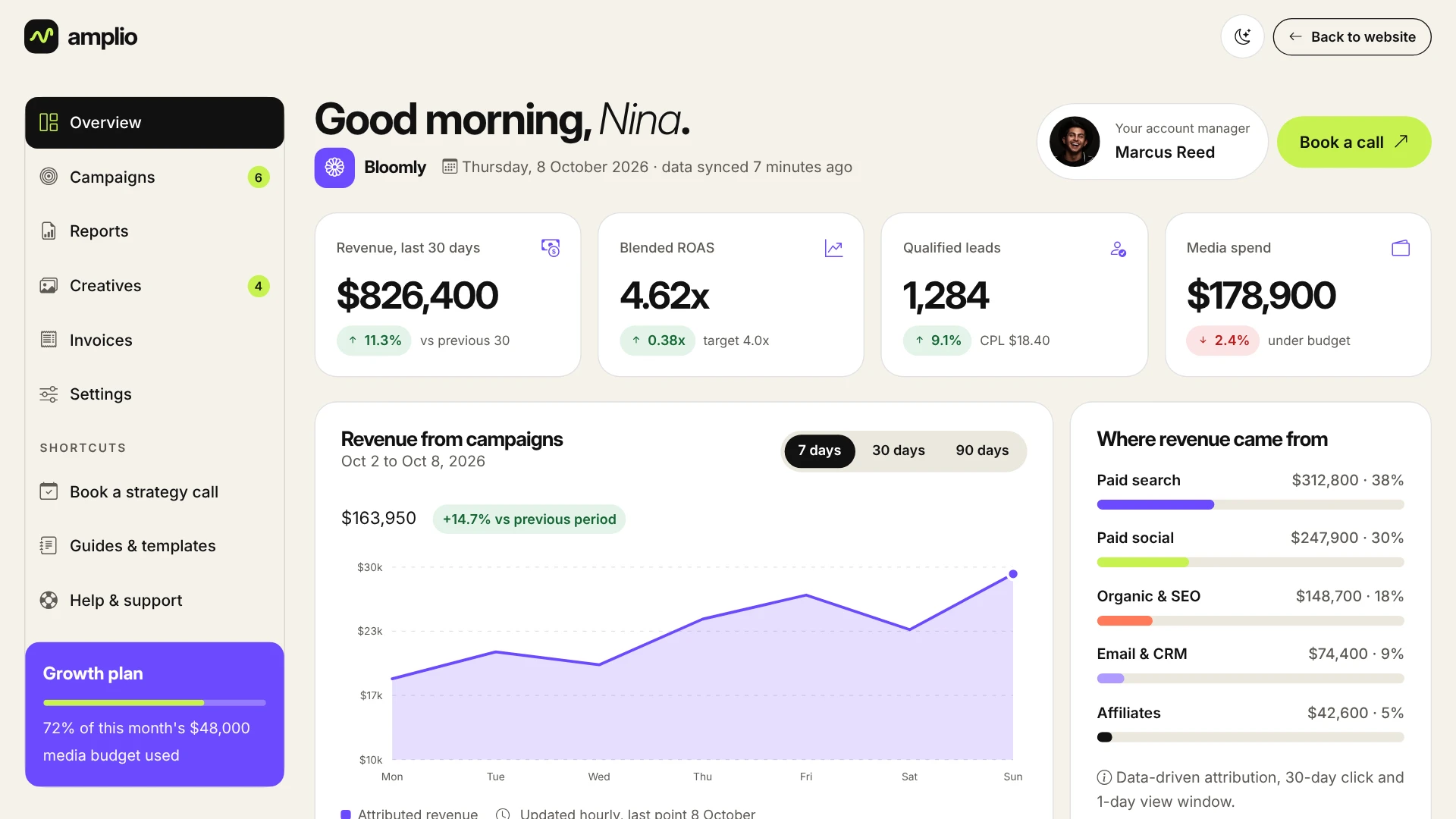Click the Sunday data point on chart

pos(1013,574)
